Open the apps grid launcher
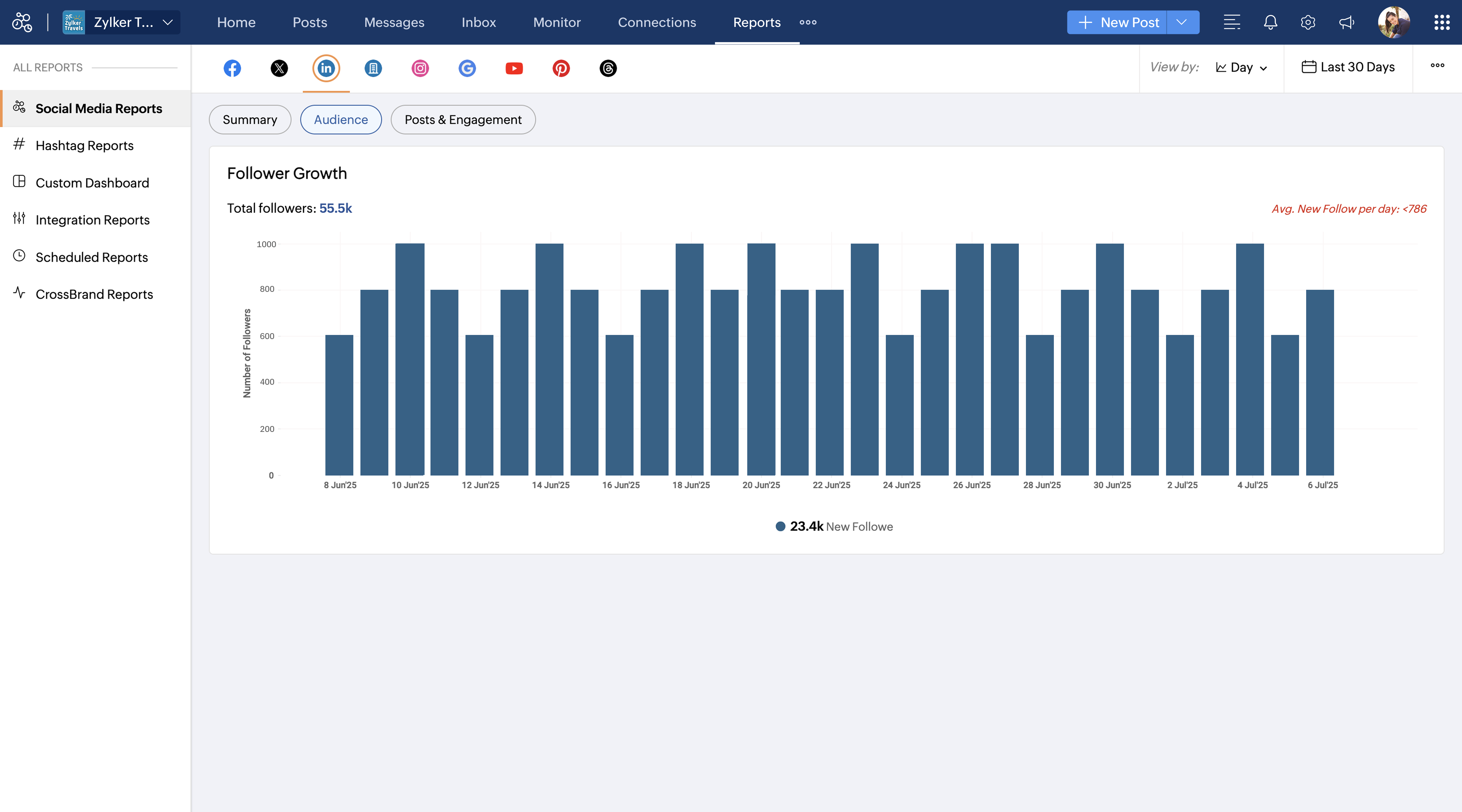 pyautogui.click(x=1442, y=22)
